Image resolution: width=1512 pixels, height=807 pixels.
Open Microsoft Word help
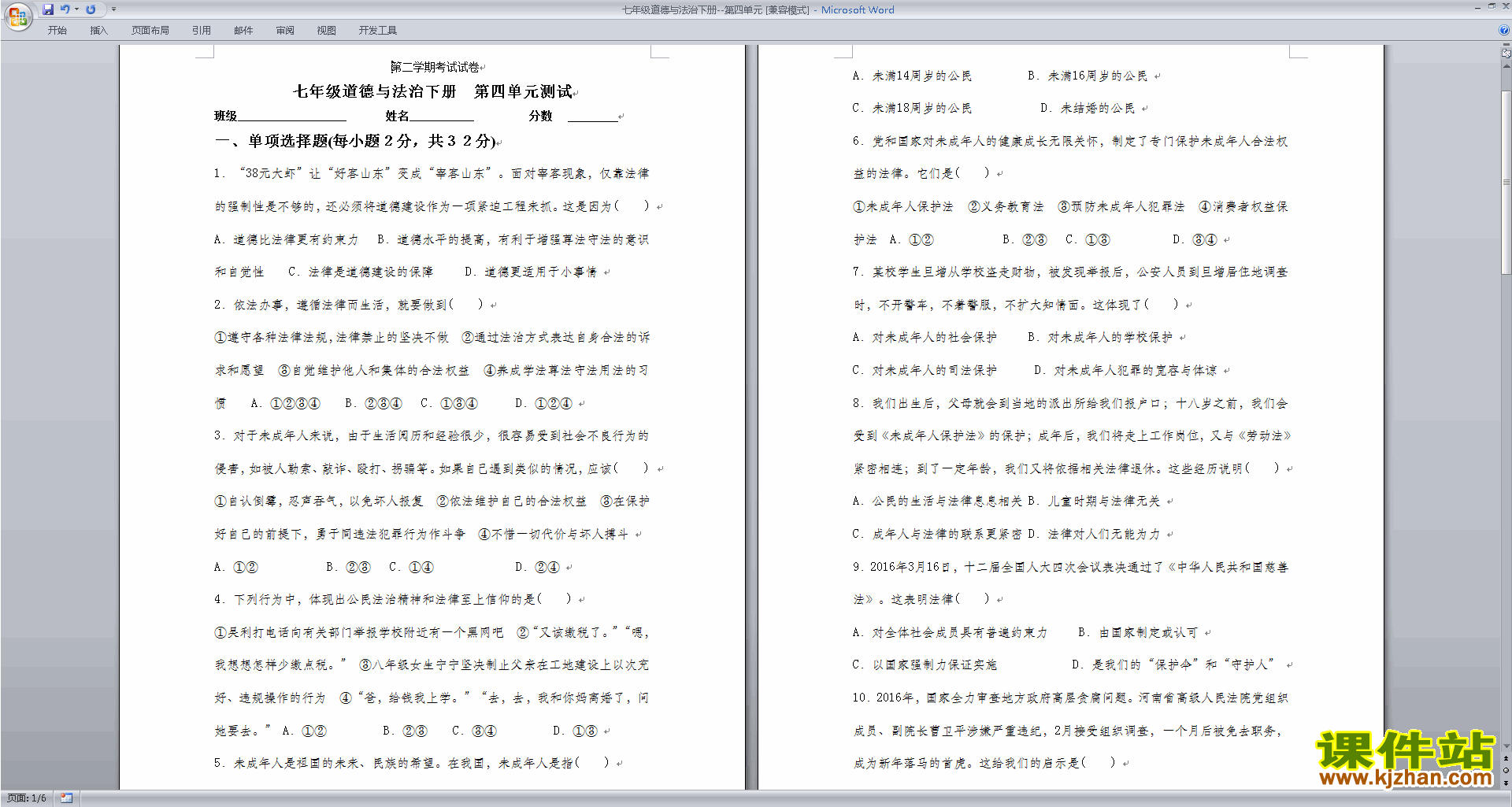(x=1504, y=31)
